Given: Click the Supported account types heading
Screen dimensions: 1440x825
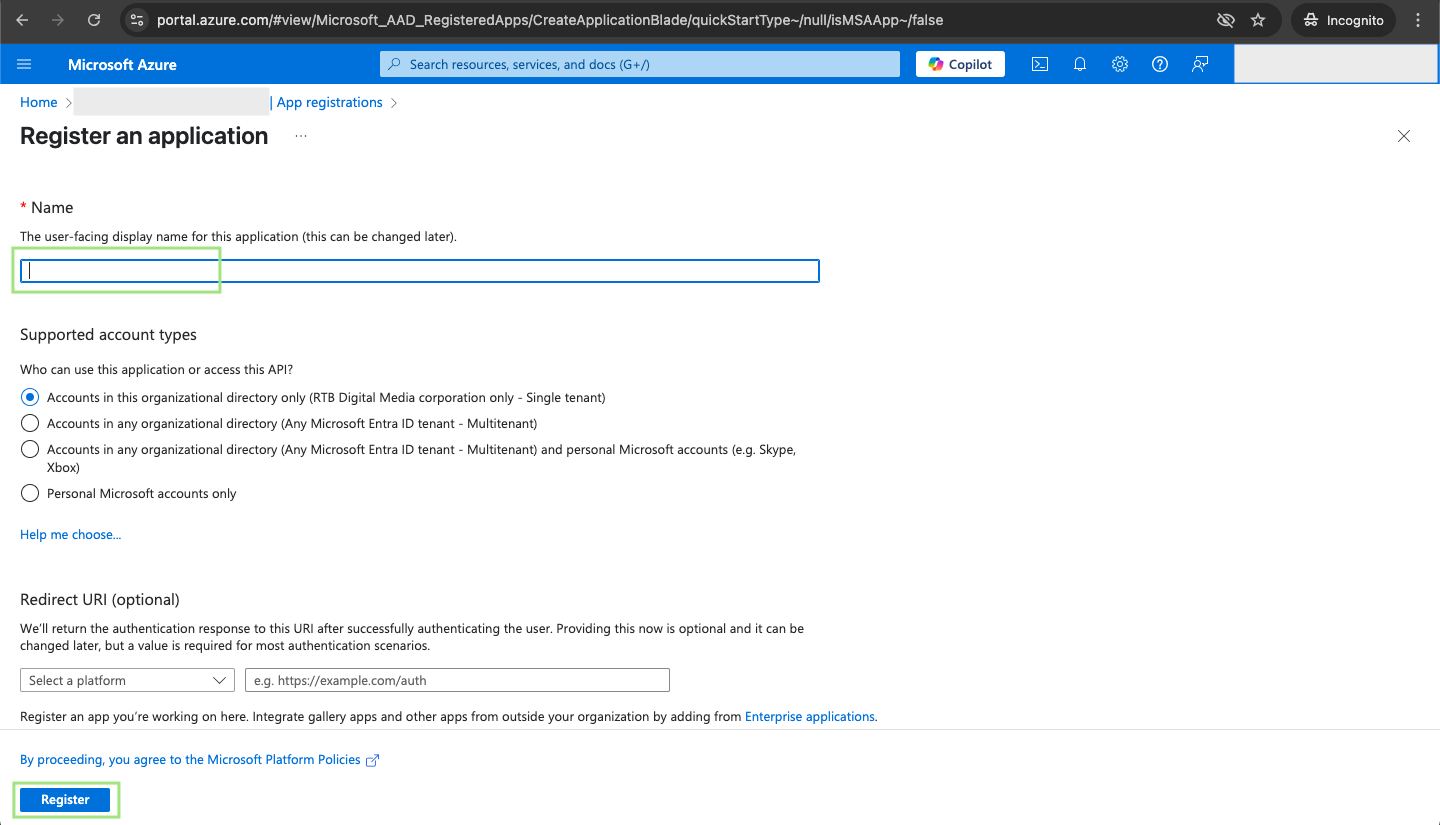Looking at the screenshot, I should [108, 335].
